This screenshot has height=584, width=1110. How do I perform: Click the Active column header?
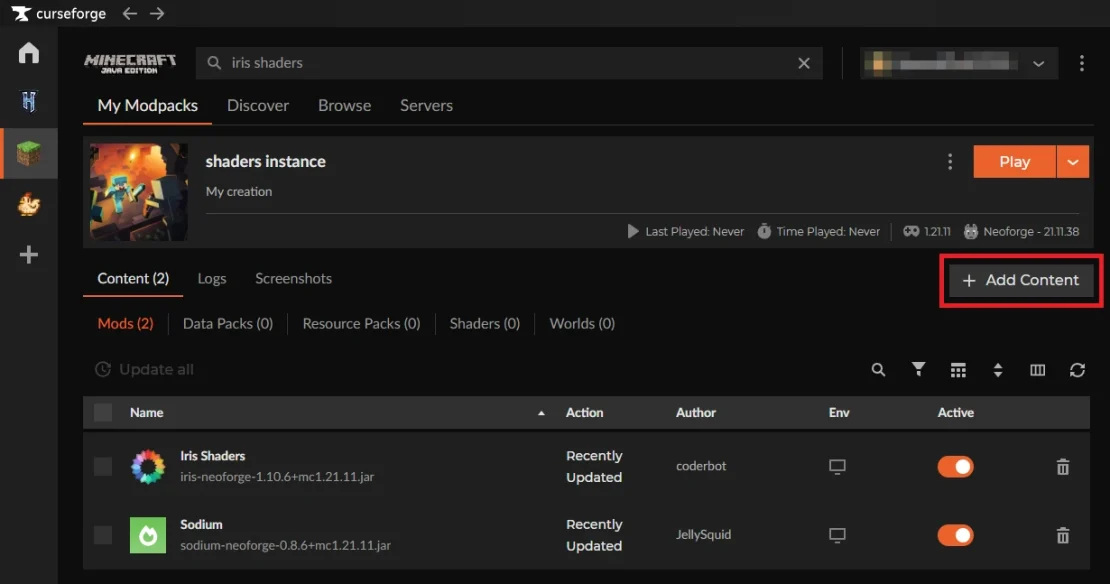[x=956, y=413]
